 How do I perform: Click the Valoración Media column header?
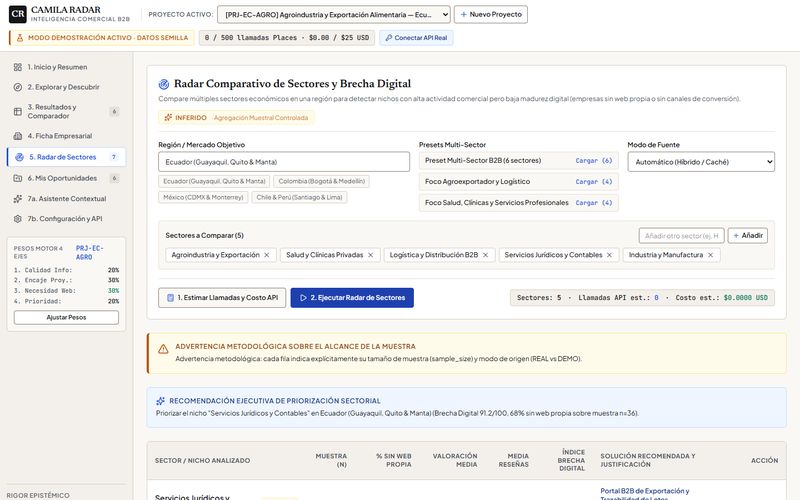click(x=455, y=460)
